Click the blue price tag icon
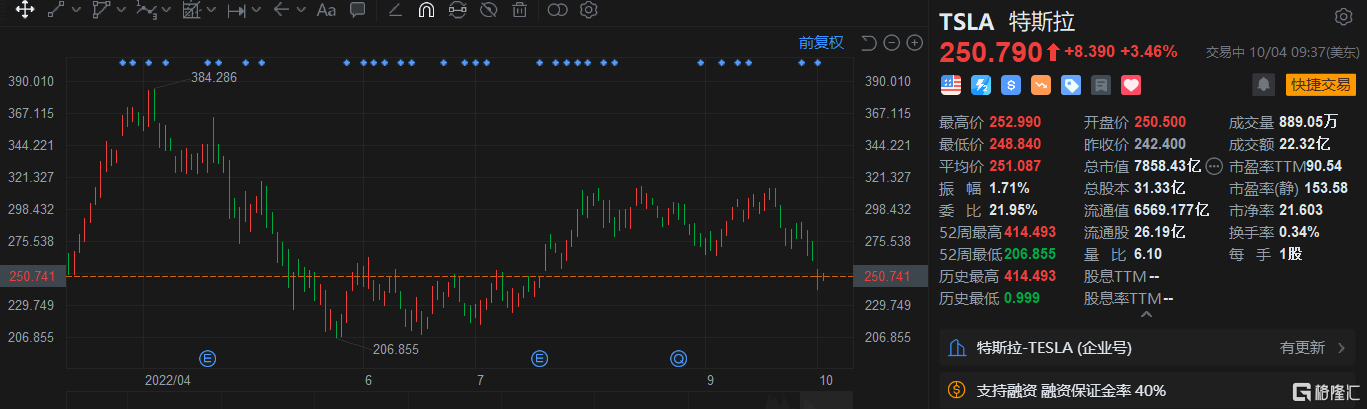Viewport: 1367px width, 409px height. click(1071, 85)
